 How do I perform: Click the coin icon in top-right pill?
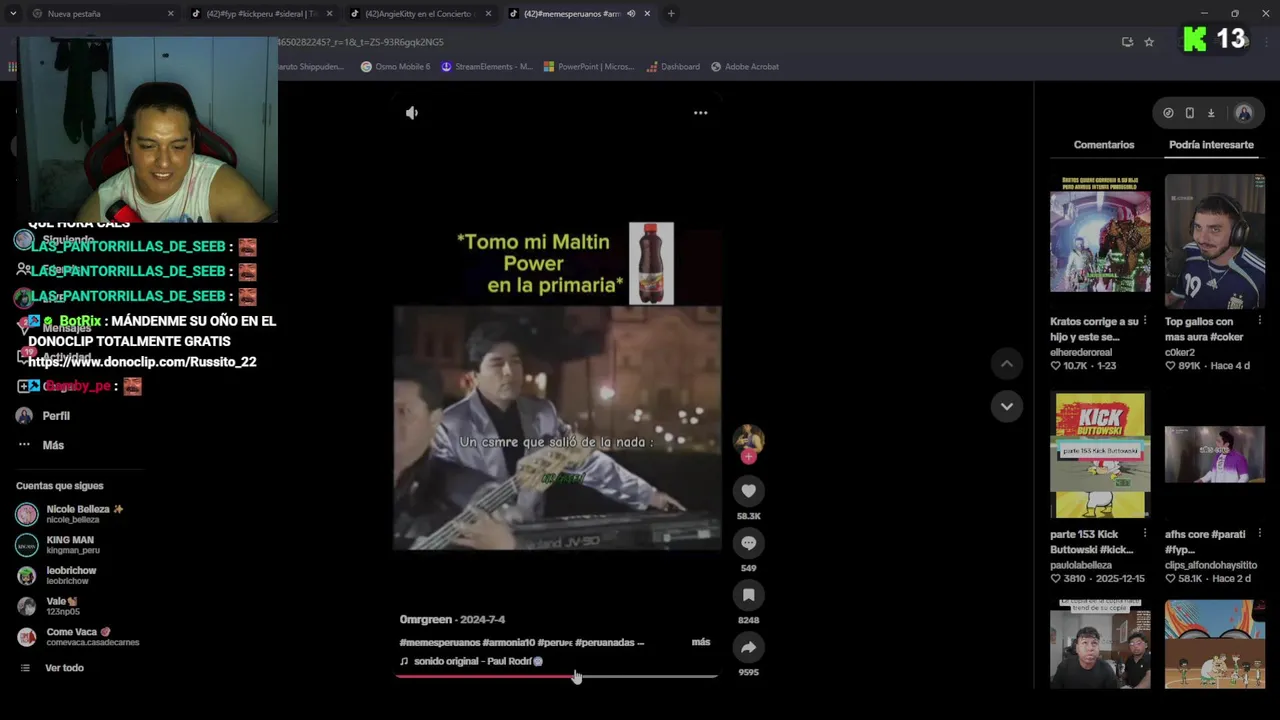[x=1168, y=113]
